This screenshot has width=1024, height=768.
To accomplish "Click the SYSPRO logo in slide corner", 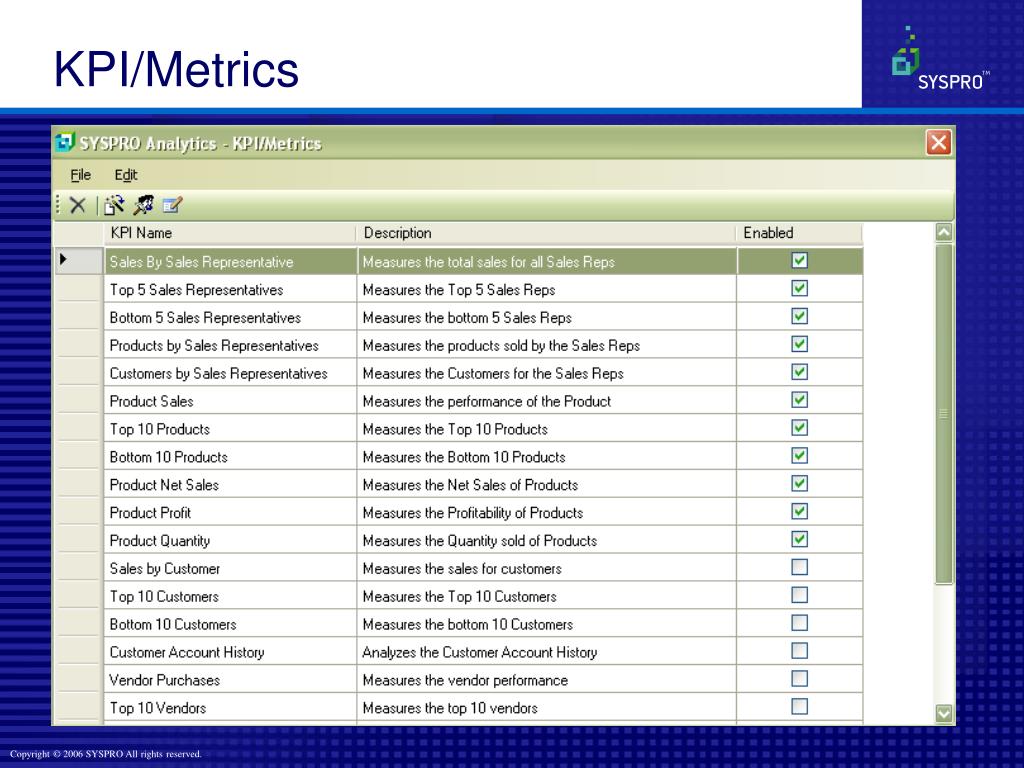I will pyautogui.click(x=940, y=58).
